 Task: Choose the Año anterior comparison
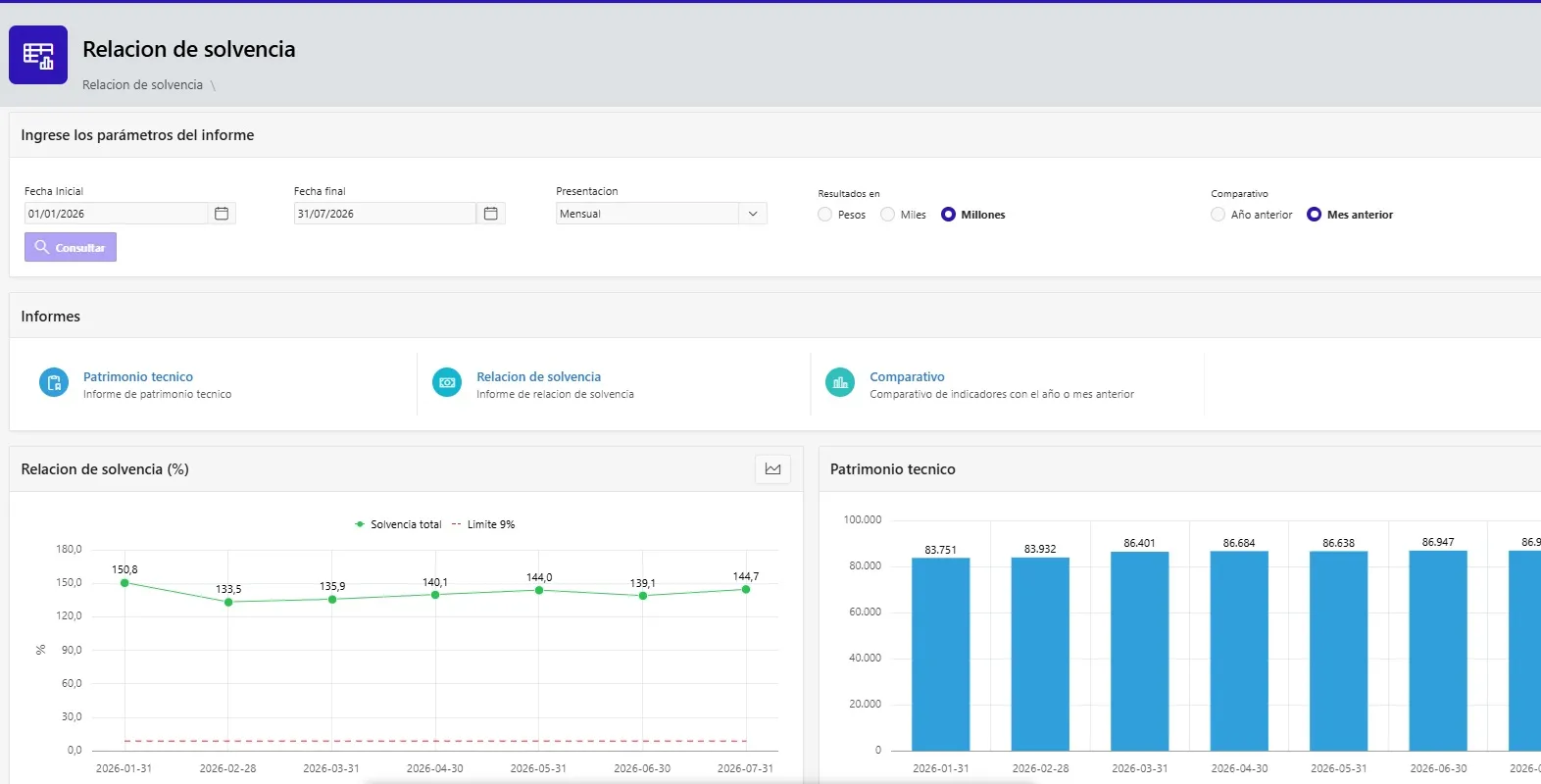[1218, 215]
